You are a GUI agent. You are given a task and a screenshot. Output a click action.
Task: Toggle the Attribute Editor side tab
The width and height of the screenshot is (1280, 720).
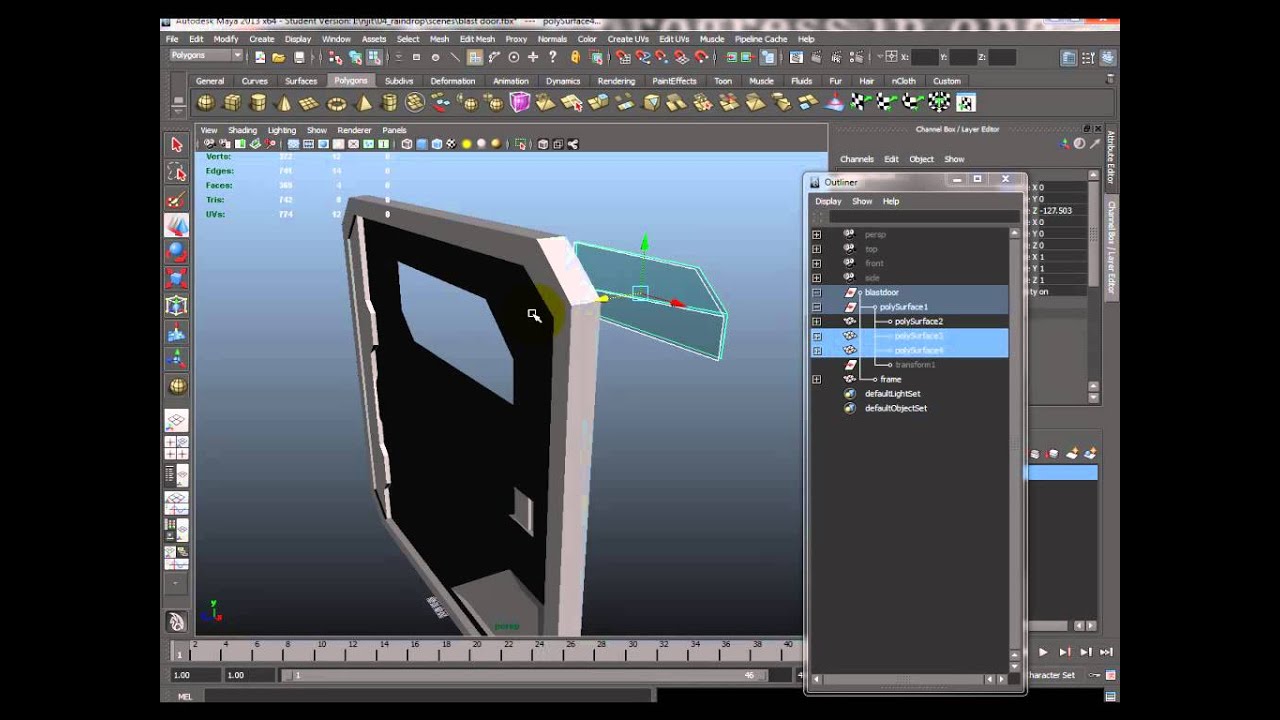click(1111, 158)
